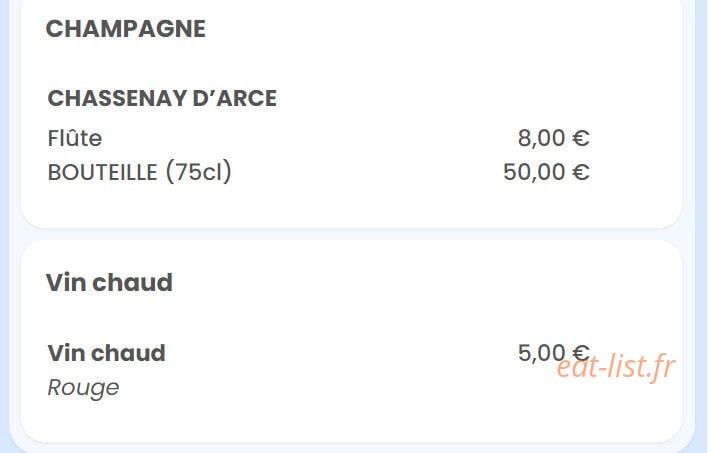Viewport: 710px width, 453px height.
Task: Open the eat-list.fr watermark link
Action: (616, 366)
